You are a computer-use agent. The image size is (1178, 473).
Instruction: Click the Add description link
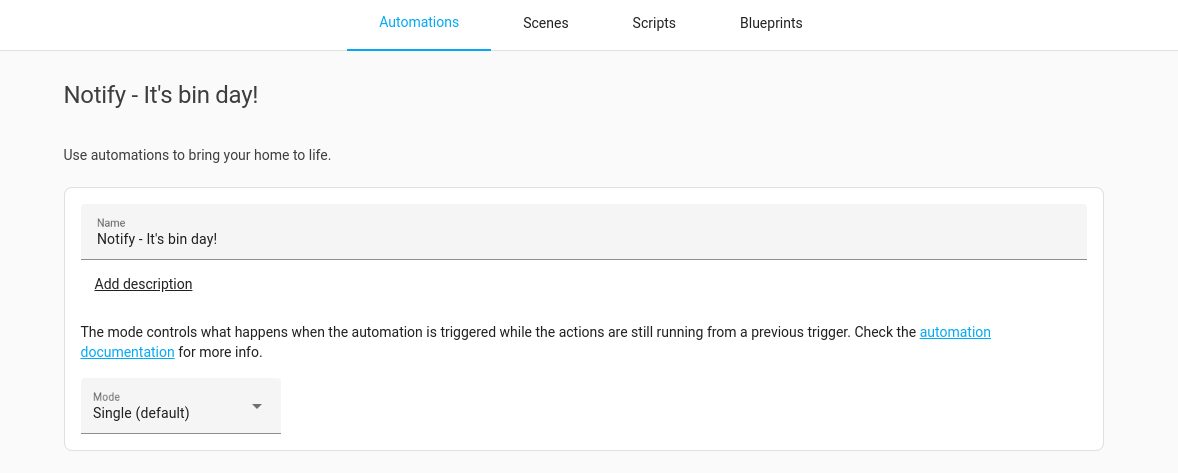pos(143,284)
